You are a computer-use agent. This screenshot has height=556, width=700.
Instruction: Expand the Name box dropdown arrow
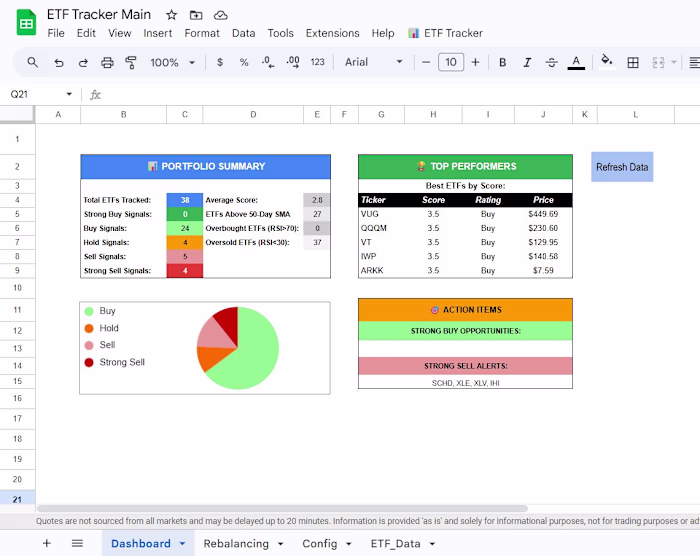[69, 94]
